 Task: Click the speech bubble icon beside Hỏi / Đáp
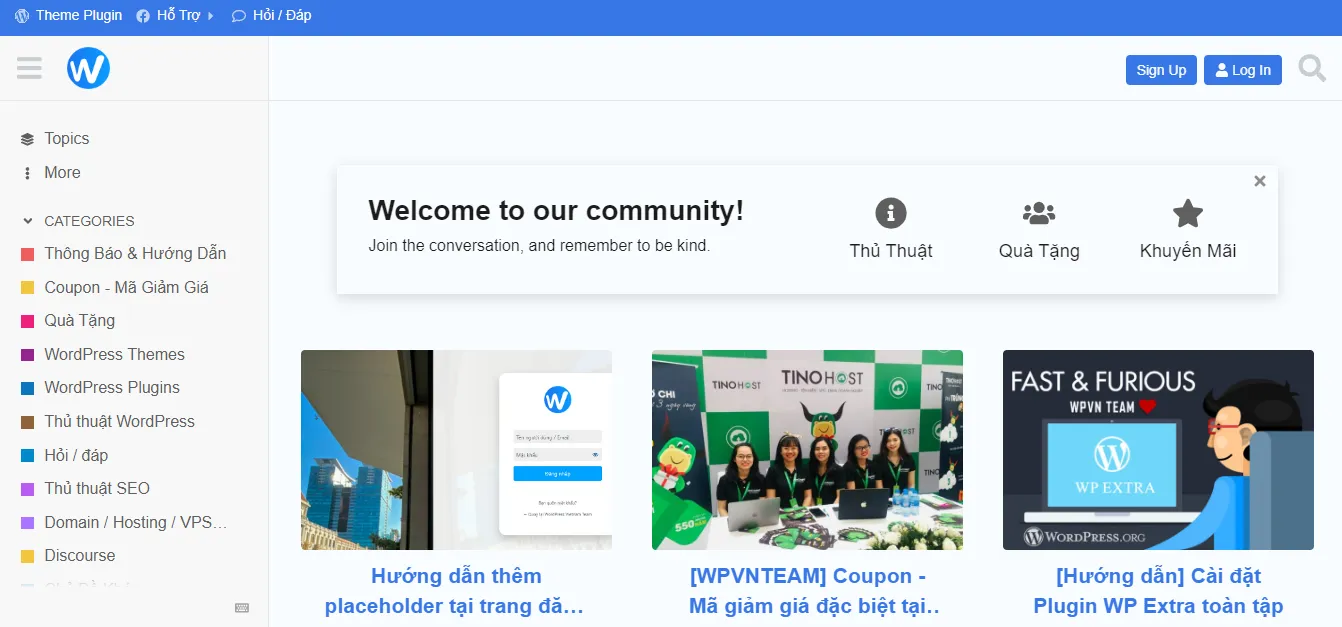coord(238,16)
